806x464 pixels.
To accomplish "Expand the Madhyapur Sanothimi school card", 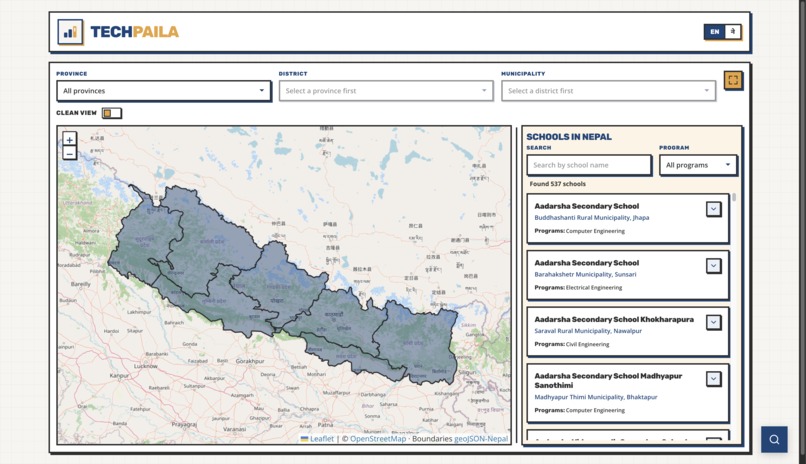I will [713, 379].
